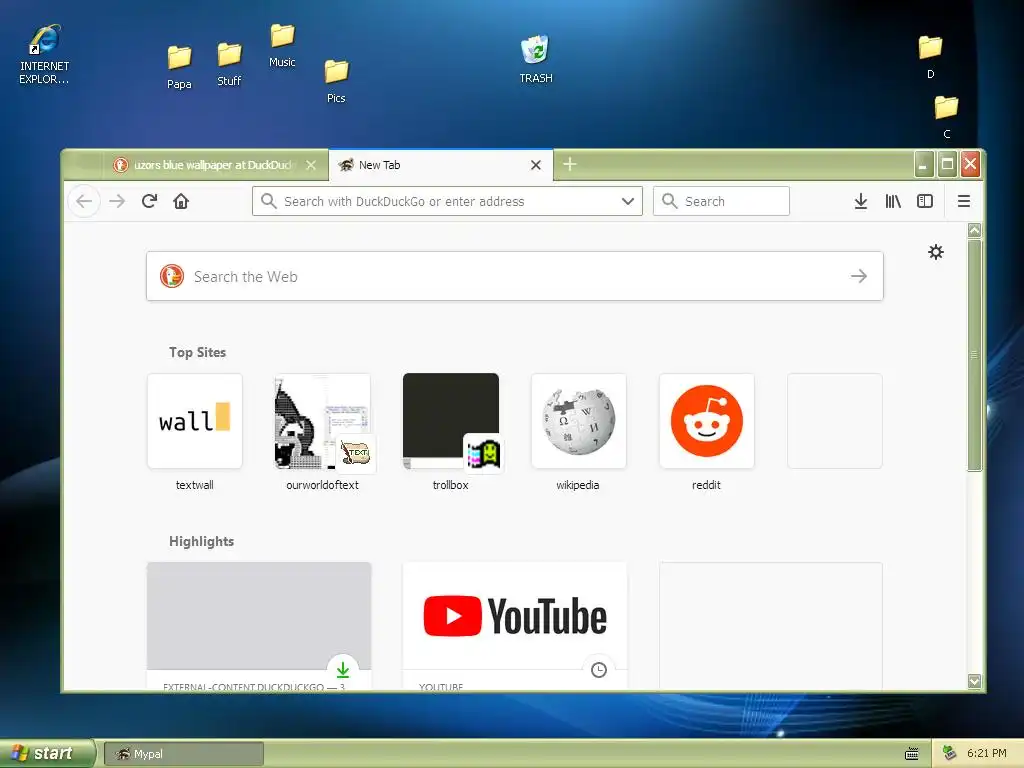Open the external-content duckduckgo highlight card
The height and width of the screenshot is (768, 1024).
coord(259,625)
